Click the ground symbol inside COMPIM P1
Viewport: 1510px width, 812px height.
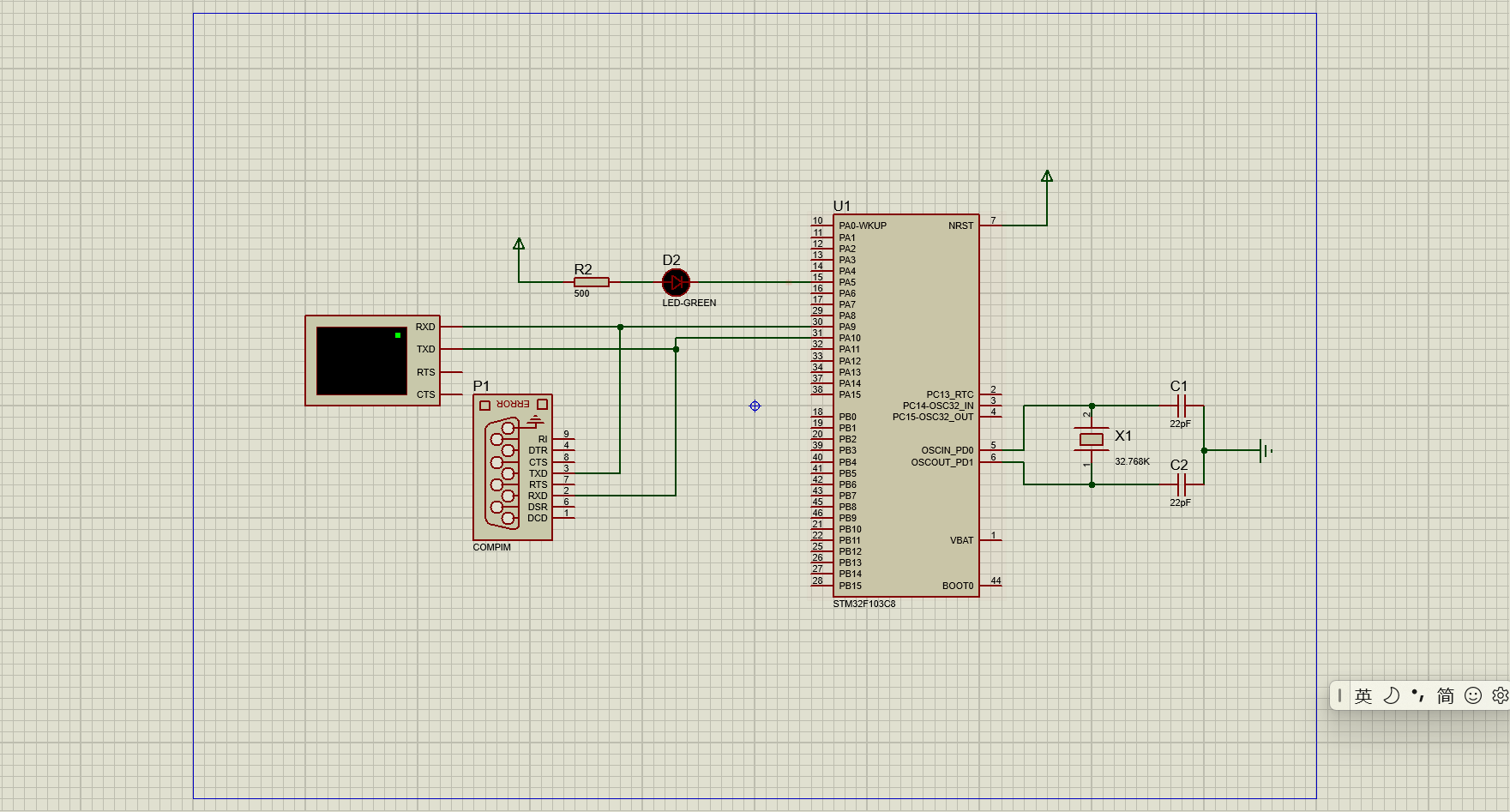click(535, 421)
